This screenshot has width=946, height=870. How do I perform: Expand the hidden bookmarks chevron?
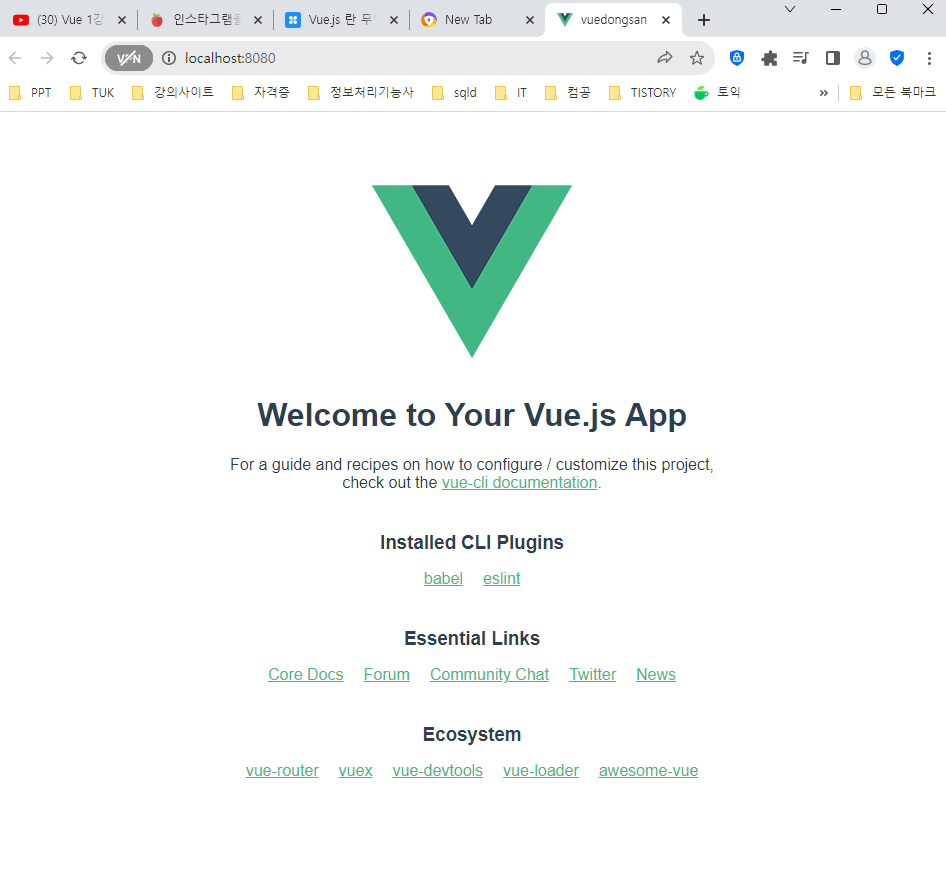[824, 93]
